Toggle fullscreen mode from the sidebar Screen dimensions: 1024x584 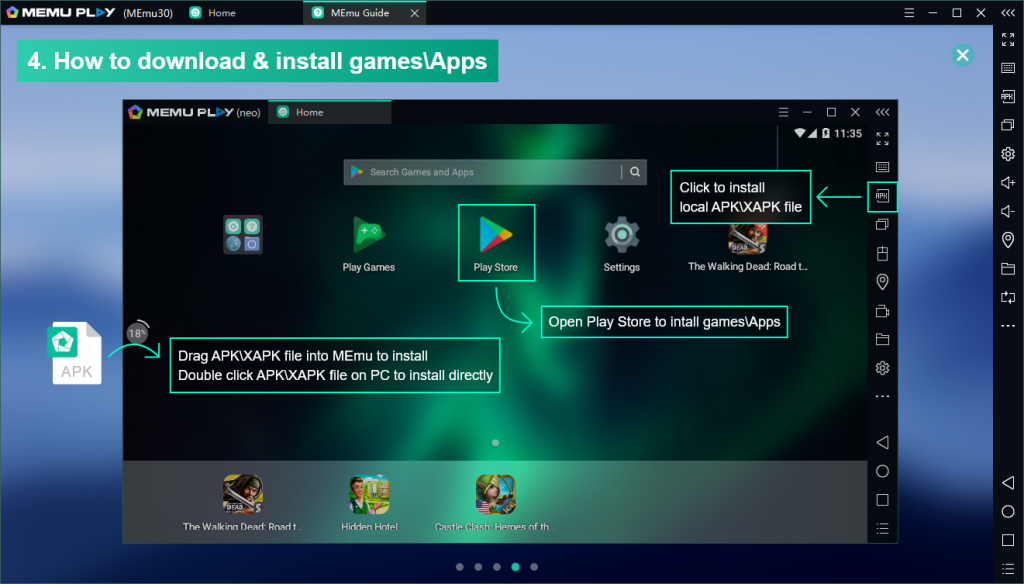1008,40
